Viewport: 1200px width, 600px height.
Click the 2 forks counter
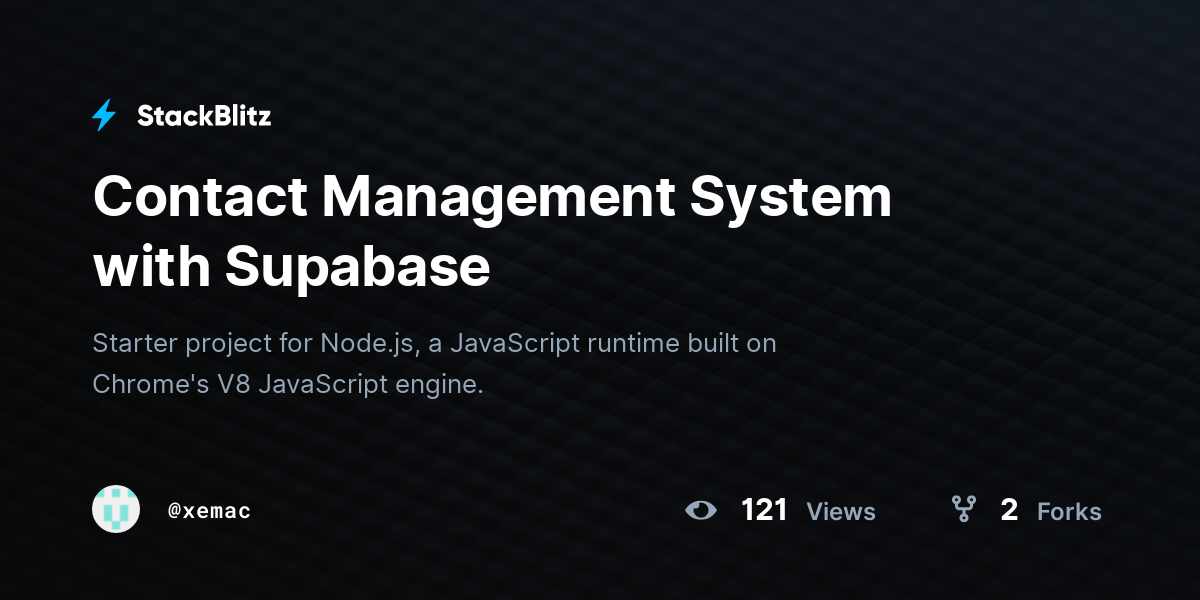(1009, 510)
